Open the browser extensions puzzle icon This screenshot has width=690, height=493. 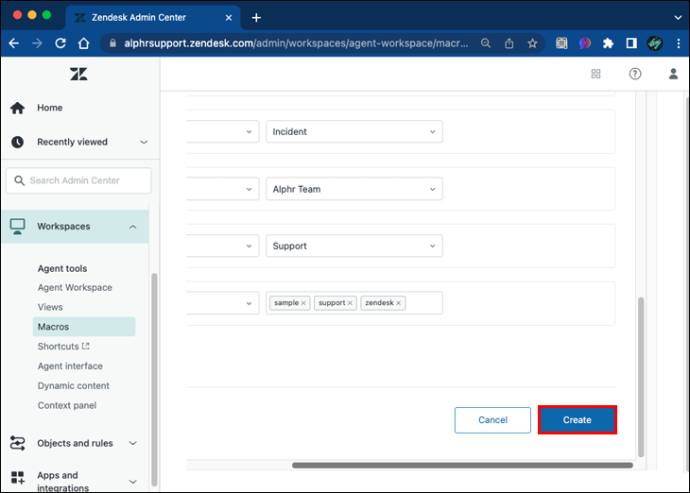tap(608, 43)
